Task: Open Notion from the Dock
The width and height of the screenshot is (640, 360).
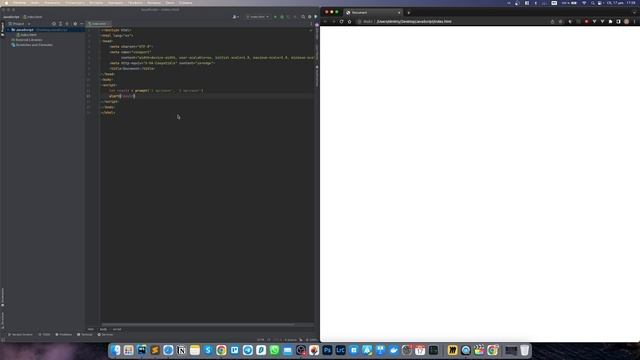Action: click(x=182, y=350)
